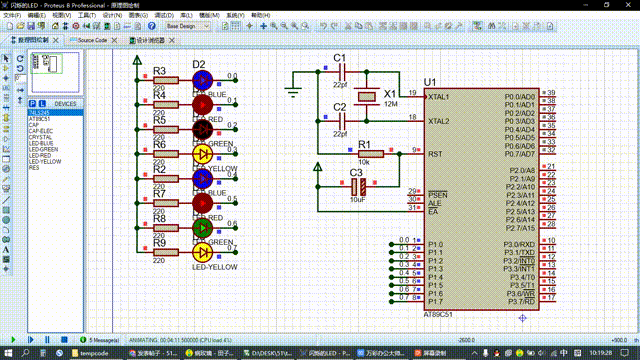This screenshot has width=640, height=360.
Task: Click the Step simulation button
Action: [x=31, y=340]
